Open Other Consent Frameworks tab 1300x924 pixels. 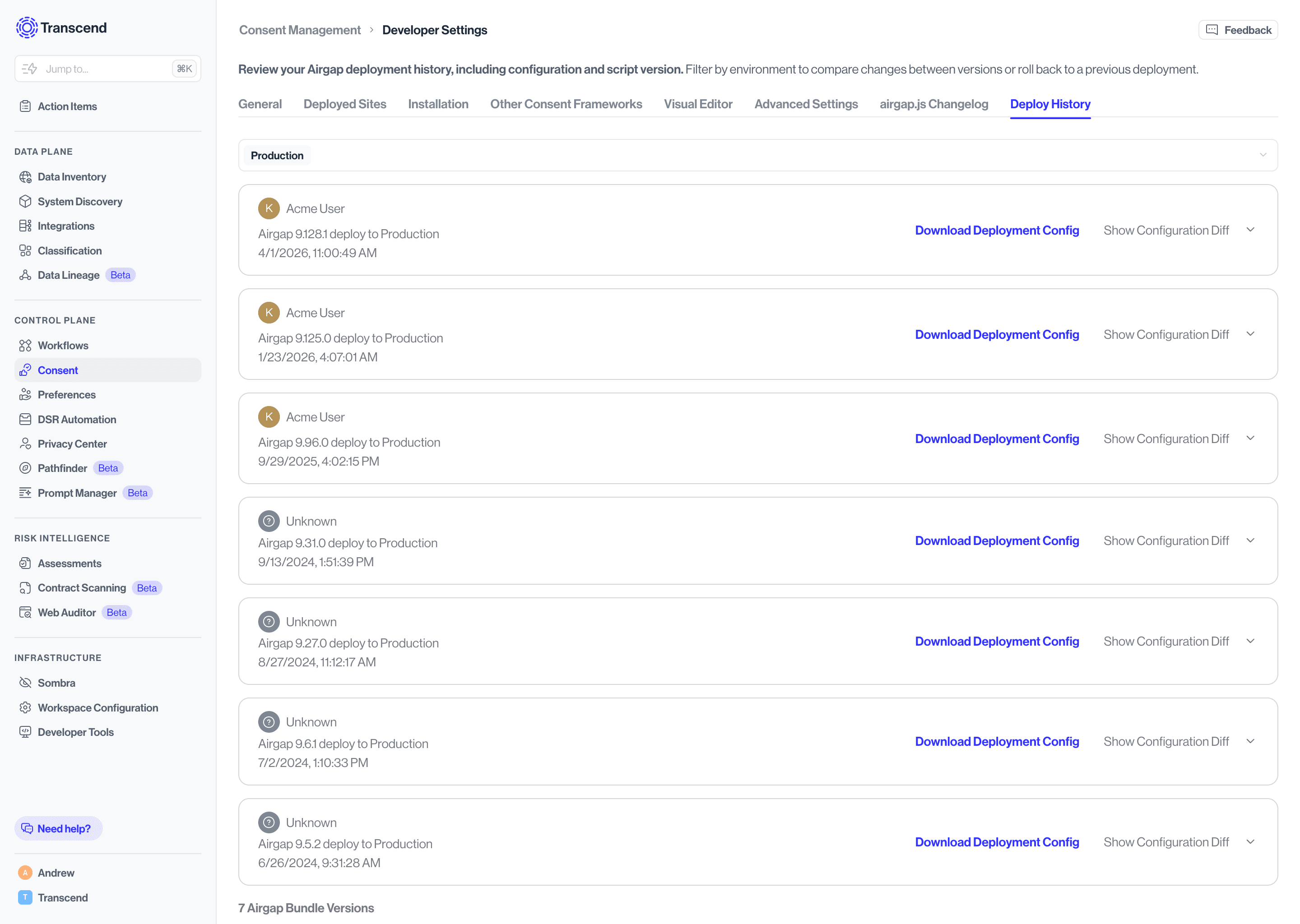(566, 104)
